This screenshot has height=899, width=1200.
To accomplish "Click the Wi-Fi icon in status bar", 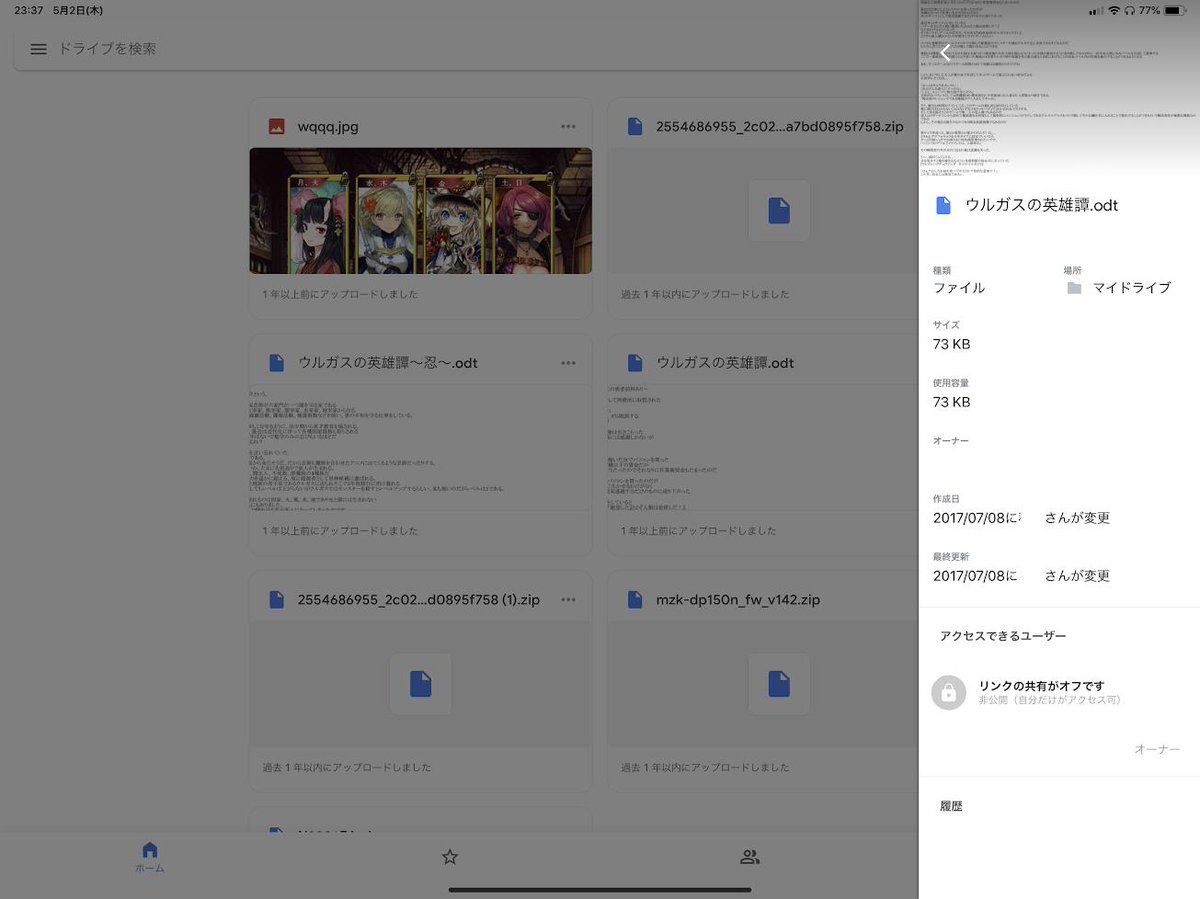I will pyautogui.click(x=1114, y=10).
